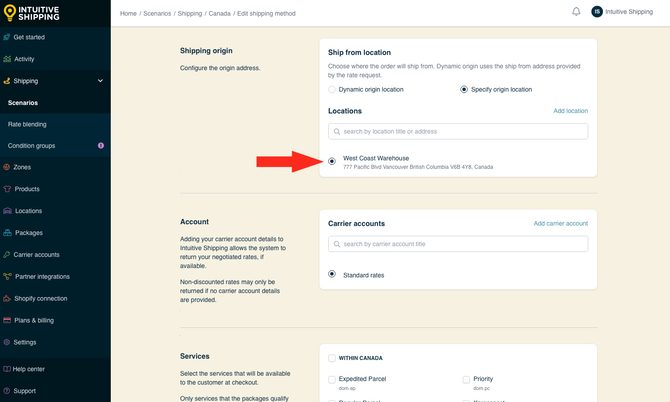The height and width of the screenshot is (402, 670).
Task: Click the Intuitive Shipping logo
Action: (32, 13)
